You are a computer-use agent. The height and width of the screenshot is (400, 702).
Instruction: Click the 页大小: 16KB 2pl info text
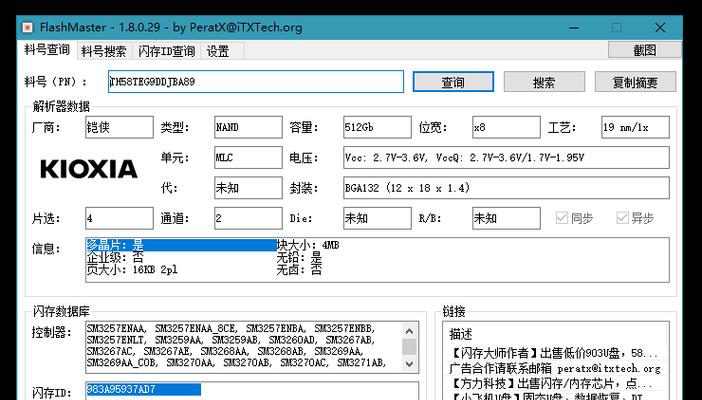132,270
